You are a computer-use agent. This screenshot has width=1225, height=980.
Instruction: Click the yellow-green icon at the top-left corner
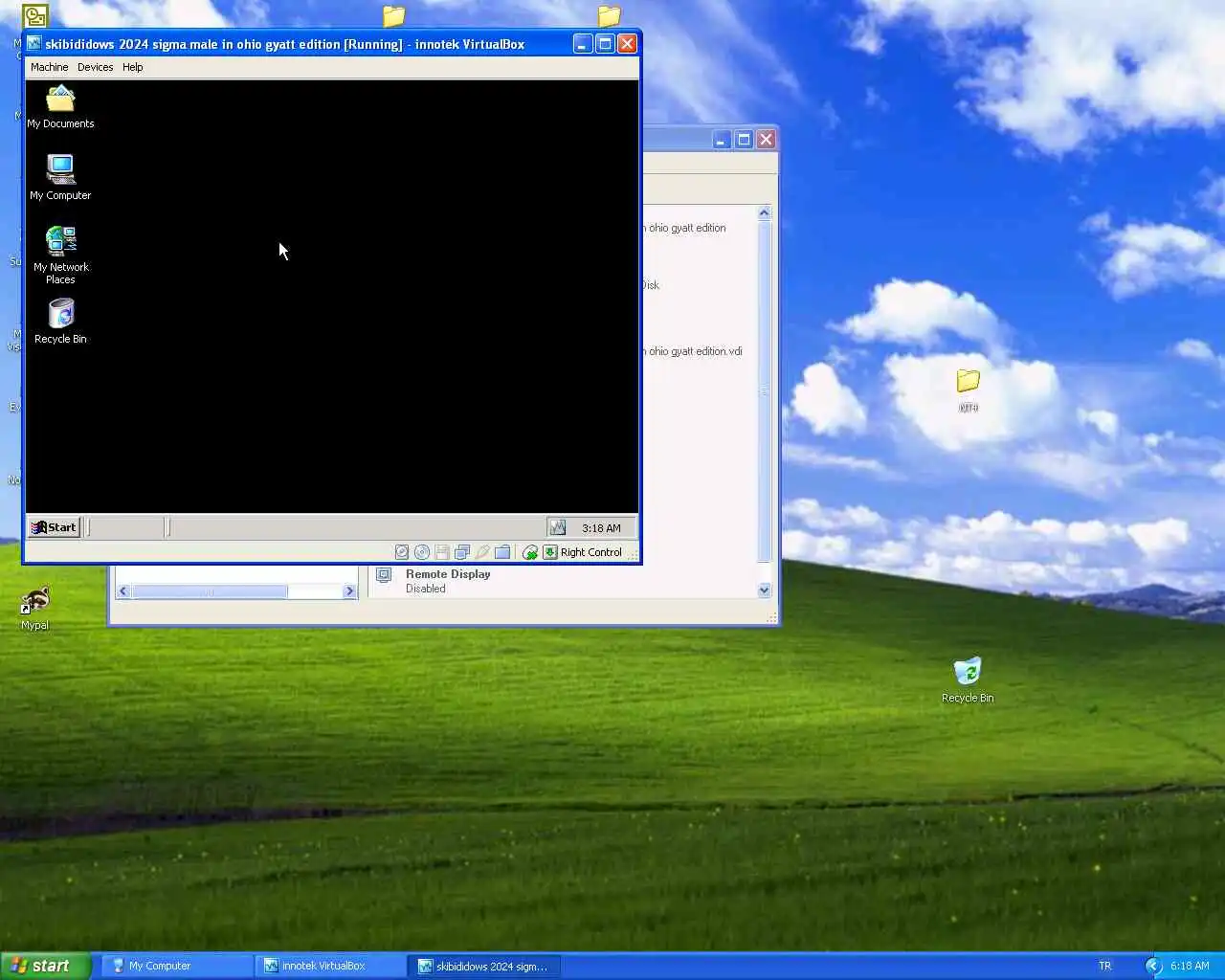[34, 16]
